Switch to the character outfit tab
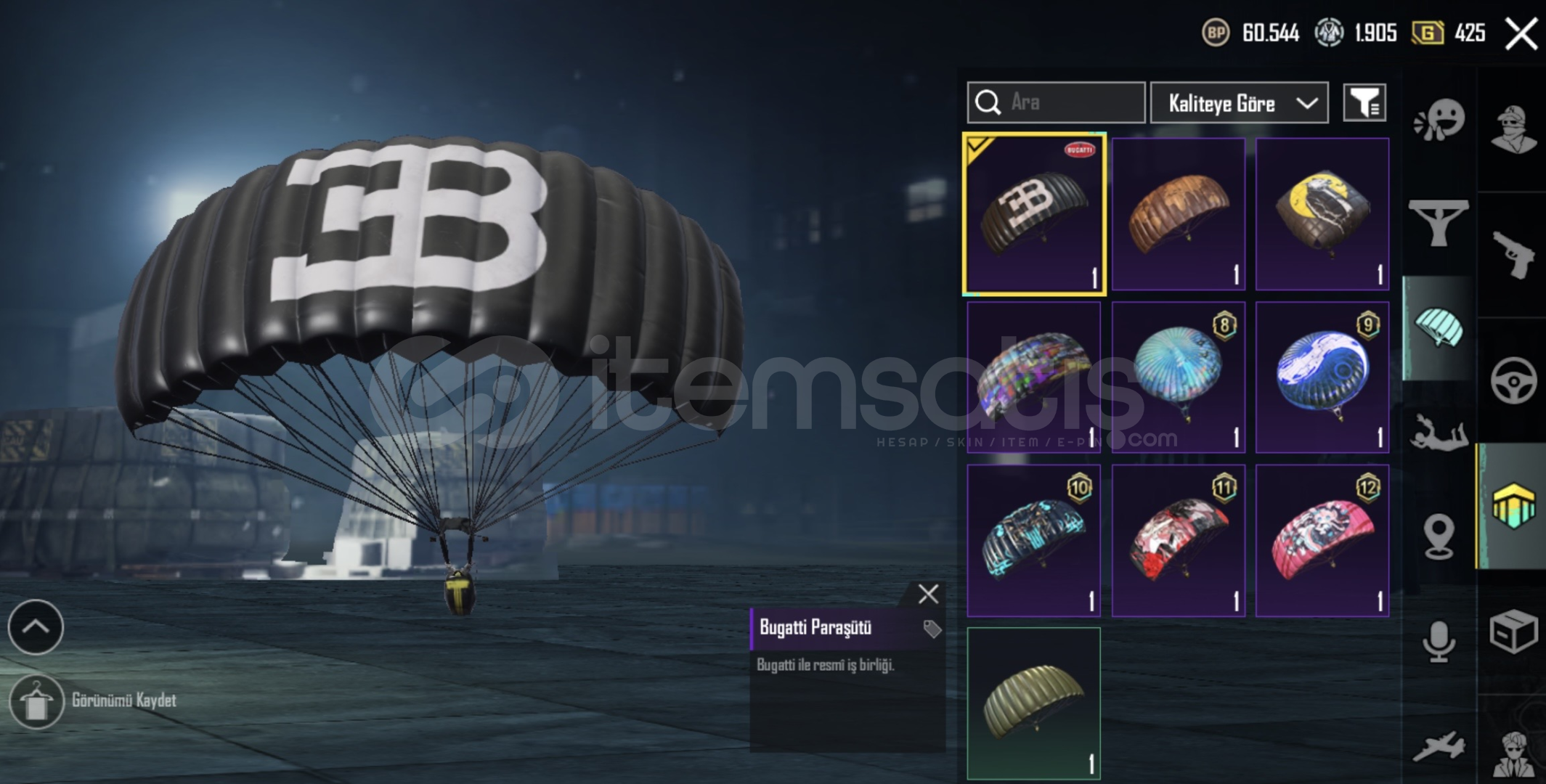 [1514, 129]
